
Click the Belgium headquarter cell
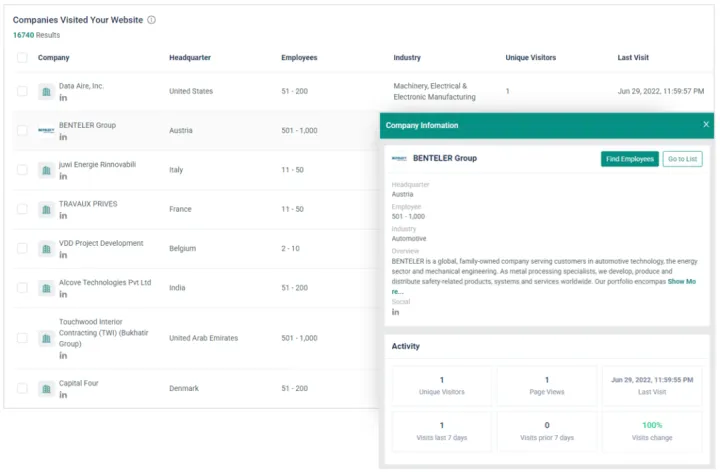click(x=182, y=248)
